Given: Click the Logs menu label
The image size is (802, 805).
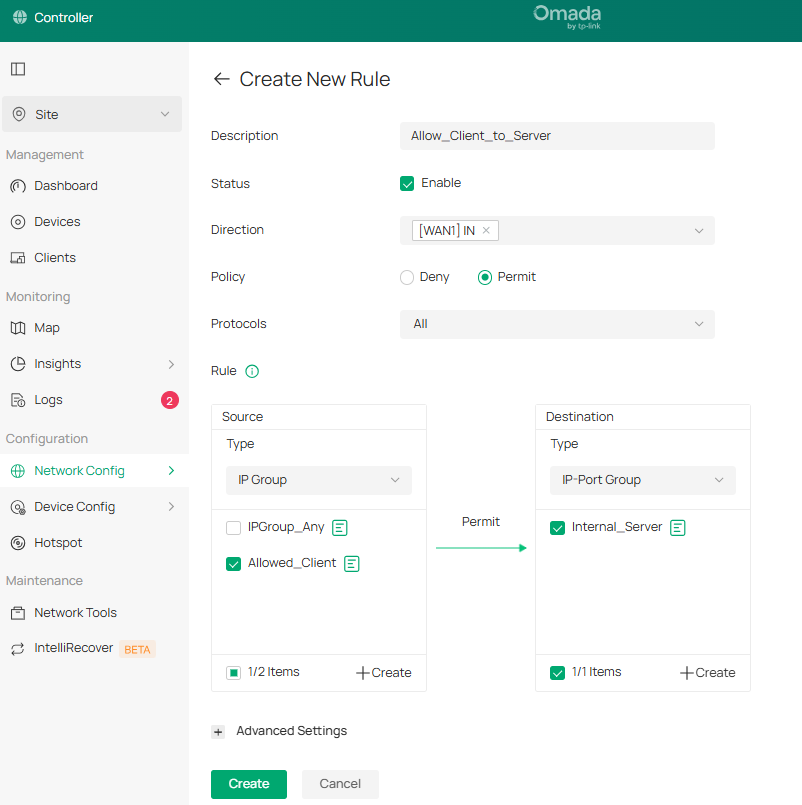Looking at the screenshot, I should (x=48, y=400).
